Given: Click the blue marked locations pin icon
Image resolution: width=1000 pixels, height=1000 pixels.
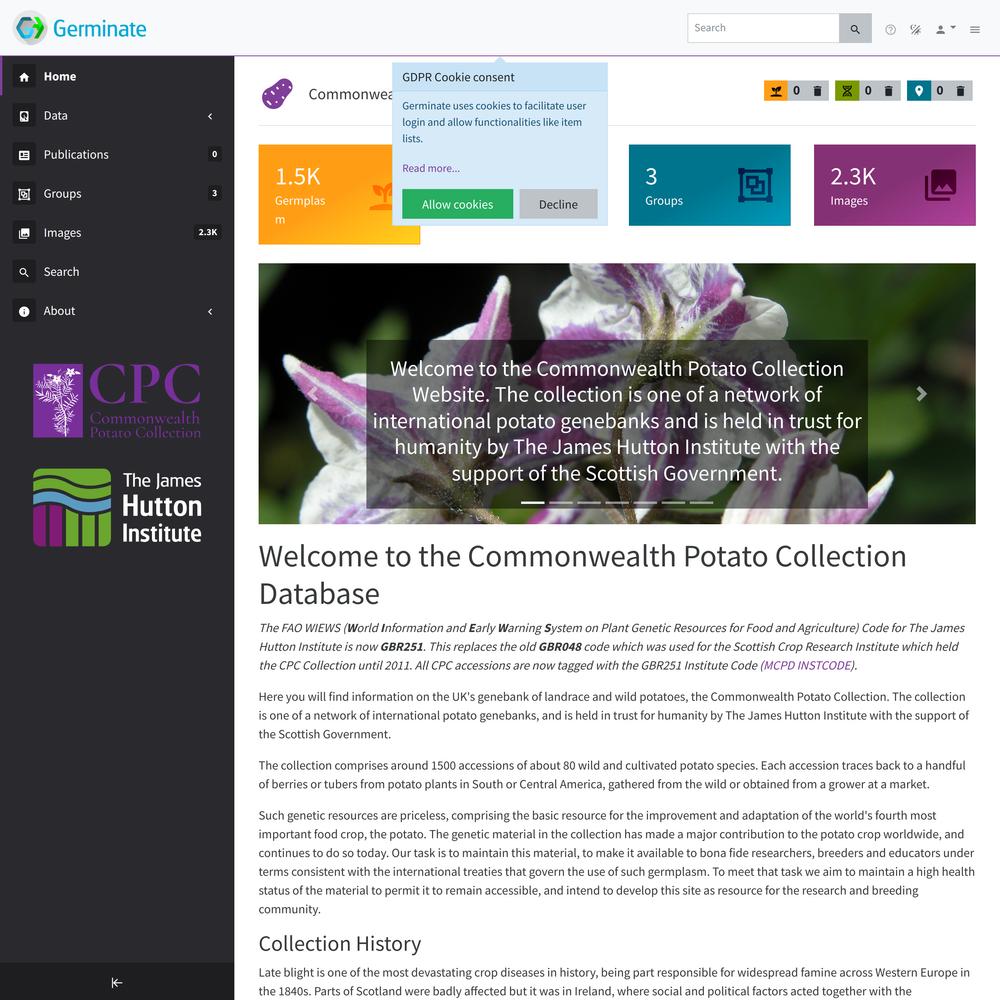Looking at the screenshot, I should [x=918, y=91].
